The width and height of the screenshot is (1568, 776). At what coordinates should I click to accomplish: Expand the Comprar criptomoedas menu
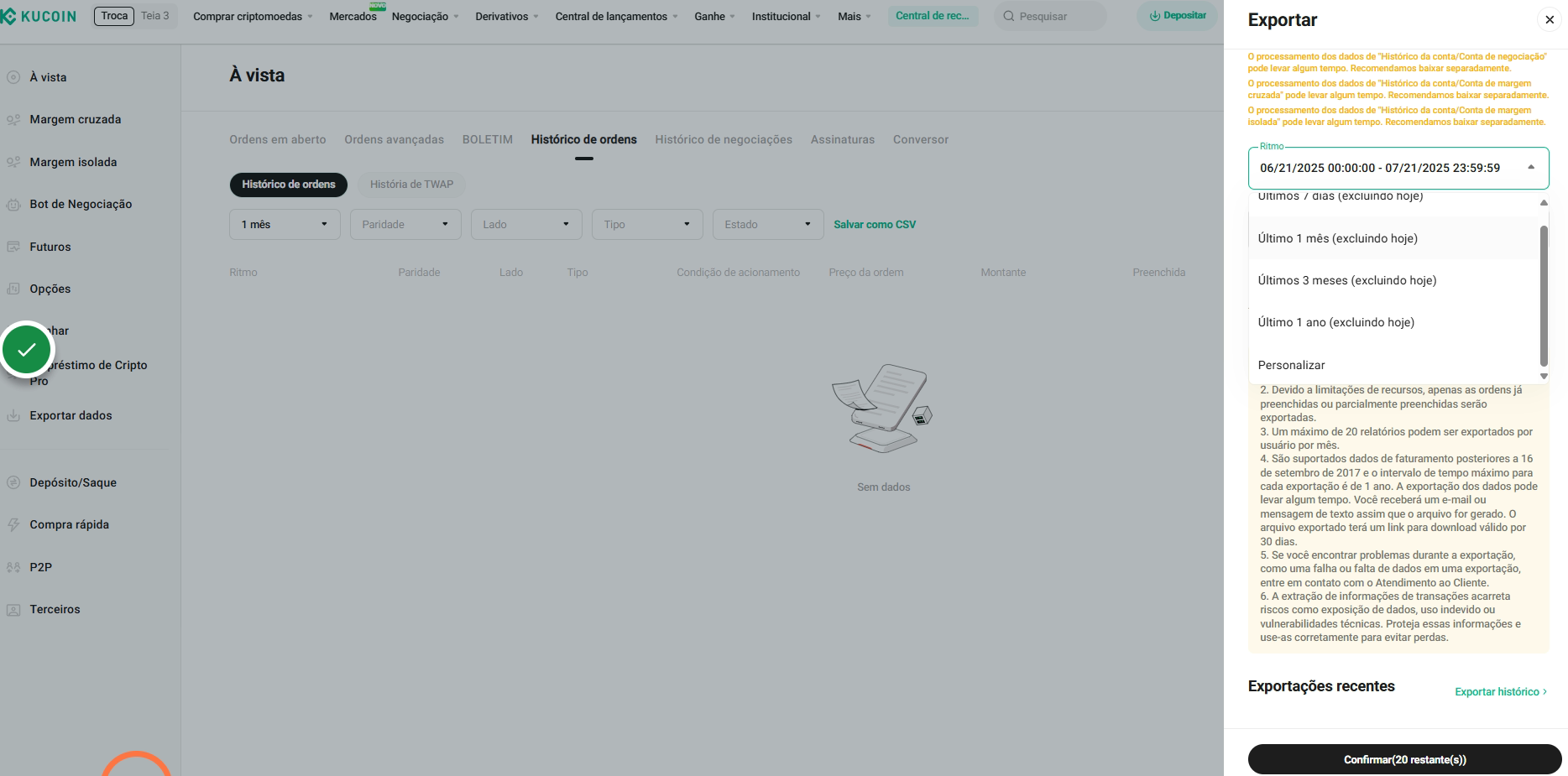click(x=253, y=16)
